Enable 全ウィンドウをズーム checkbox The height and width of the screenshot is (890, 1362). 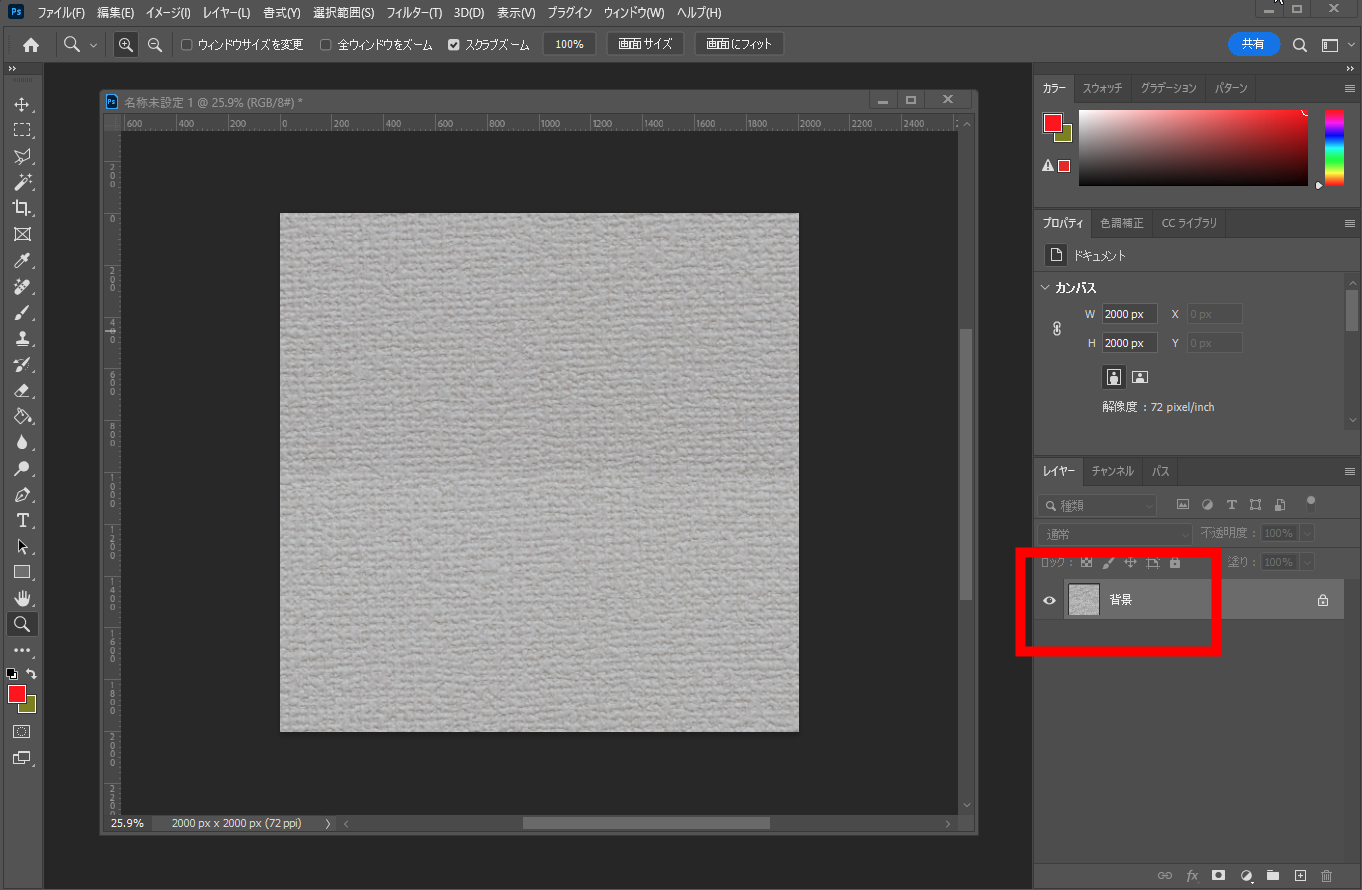(326, 45)
